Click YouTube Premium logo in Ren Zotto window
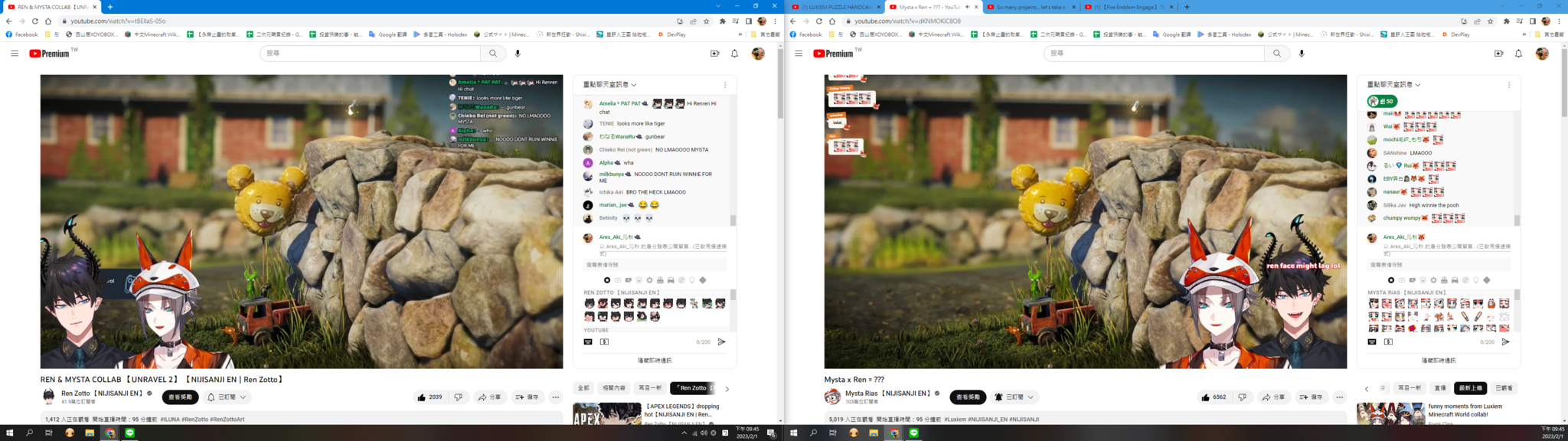 coord(53,53)
